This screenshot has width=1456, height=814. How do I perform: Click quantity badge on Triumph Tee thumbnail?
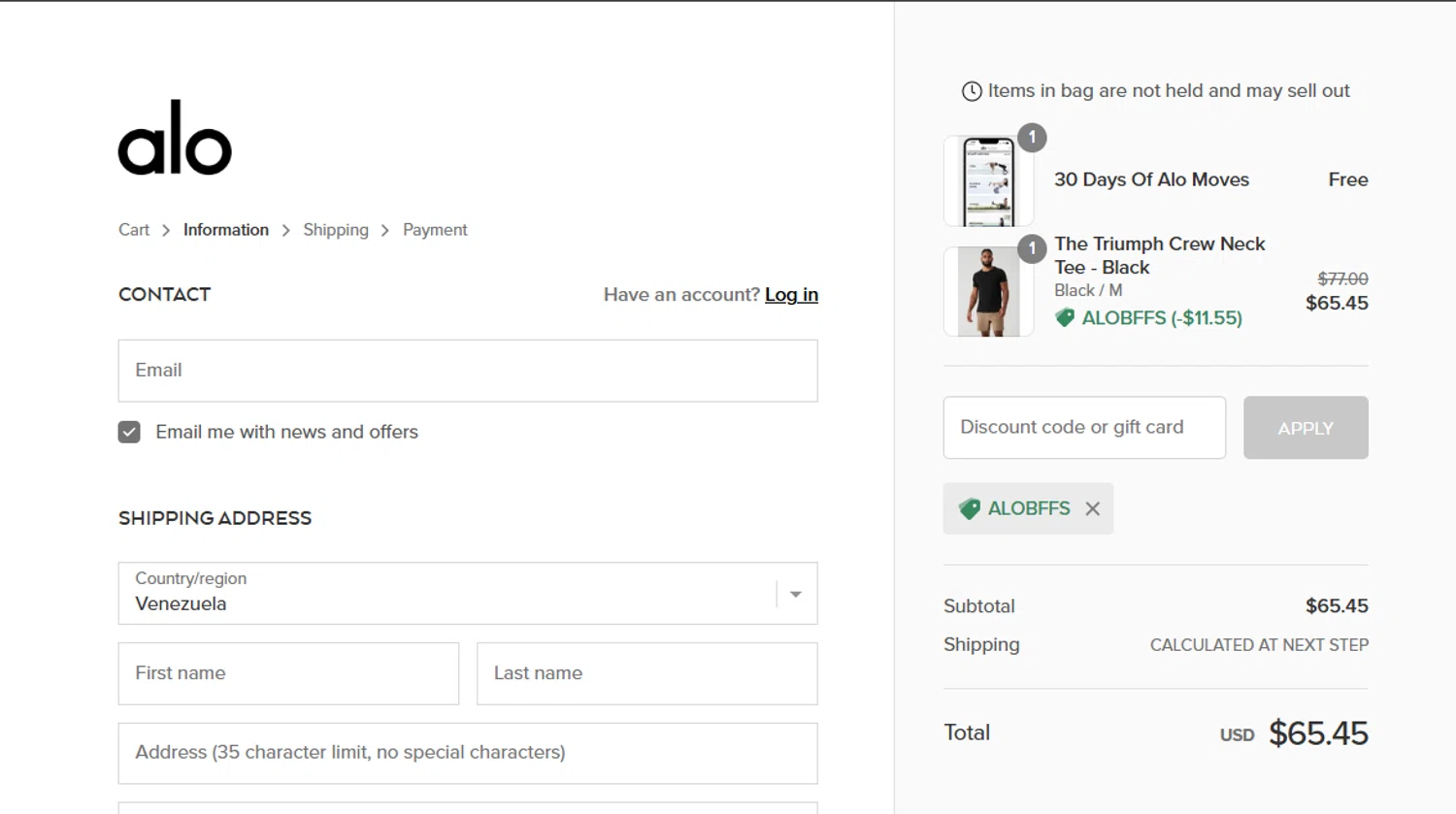tap(1032, 248)
